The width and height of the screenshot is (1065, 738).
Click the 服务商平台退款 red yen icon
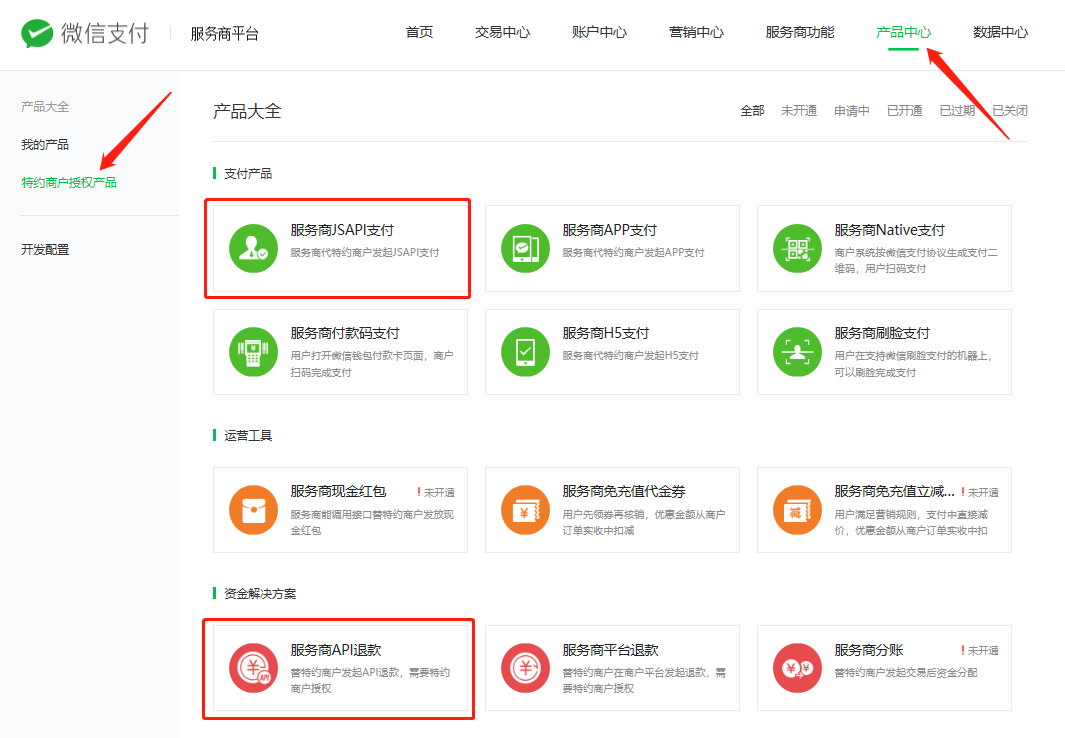525,668
